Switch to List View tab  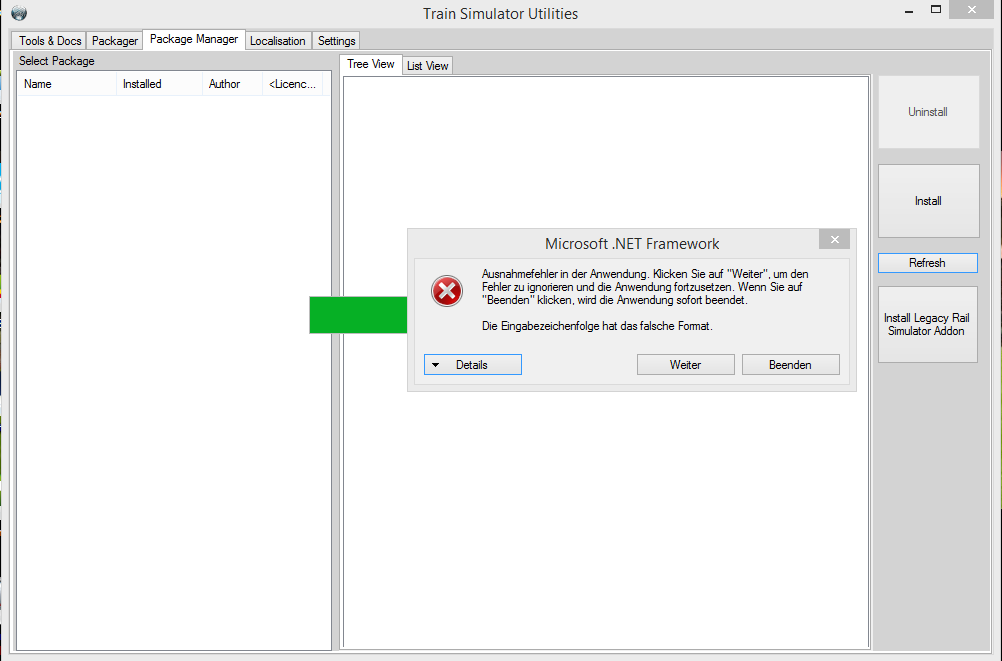[x=428, y=66]
